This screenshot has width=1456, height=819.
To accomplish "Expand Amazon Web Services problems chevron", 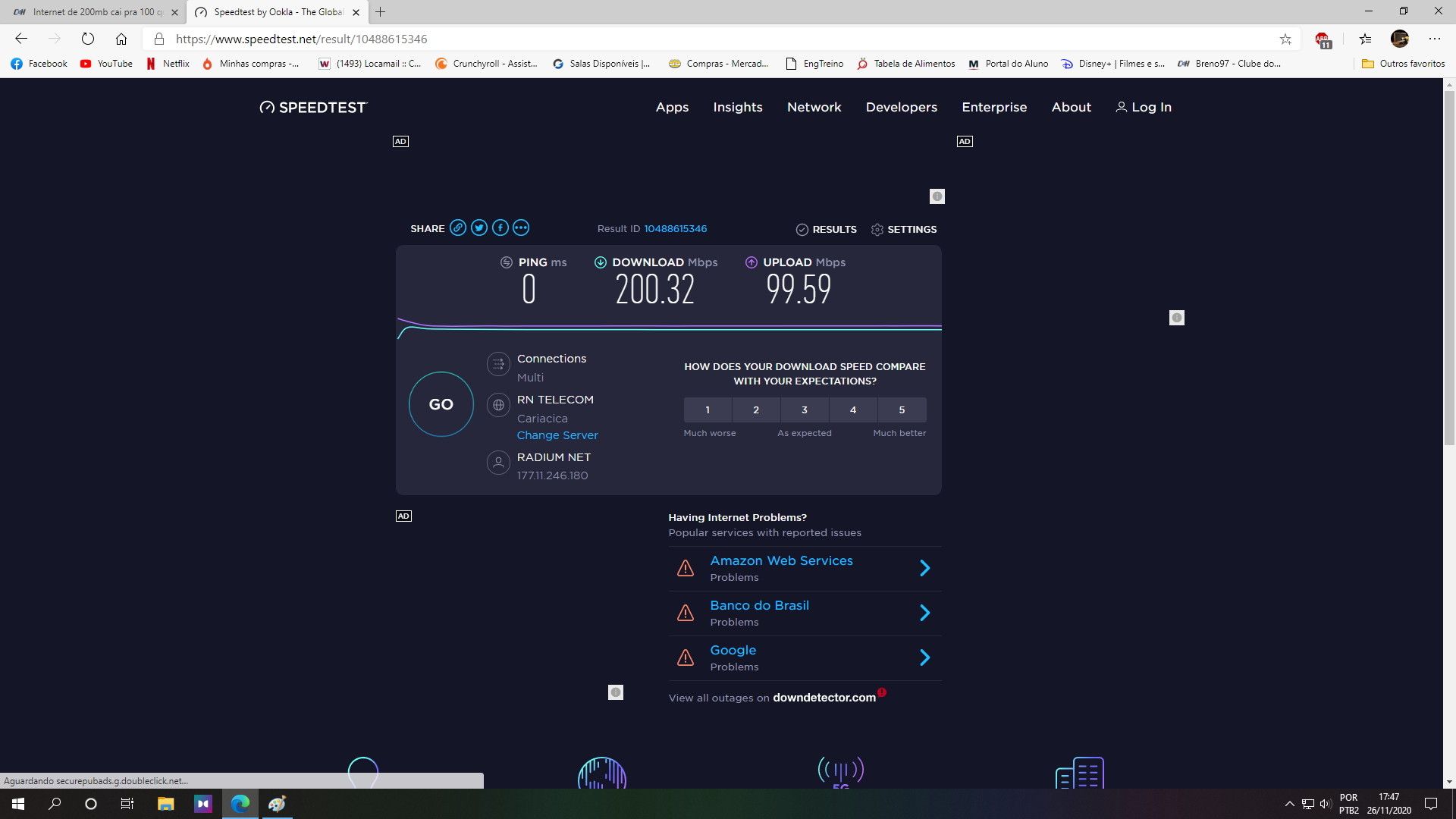I will (x=924, y=568).
